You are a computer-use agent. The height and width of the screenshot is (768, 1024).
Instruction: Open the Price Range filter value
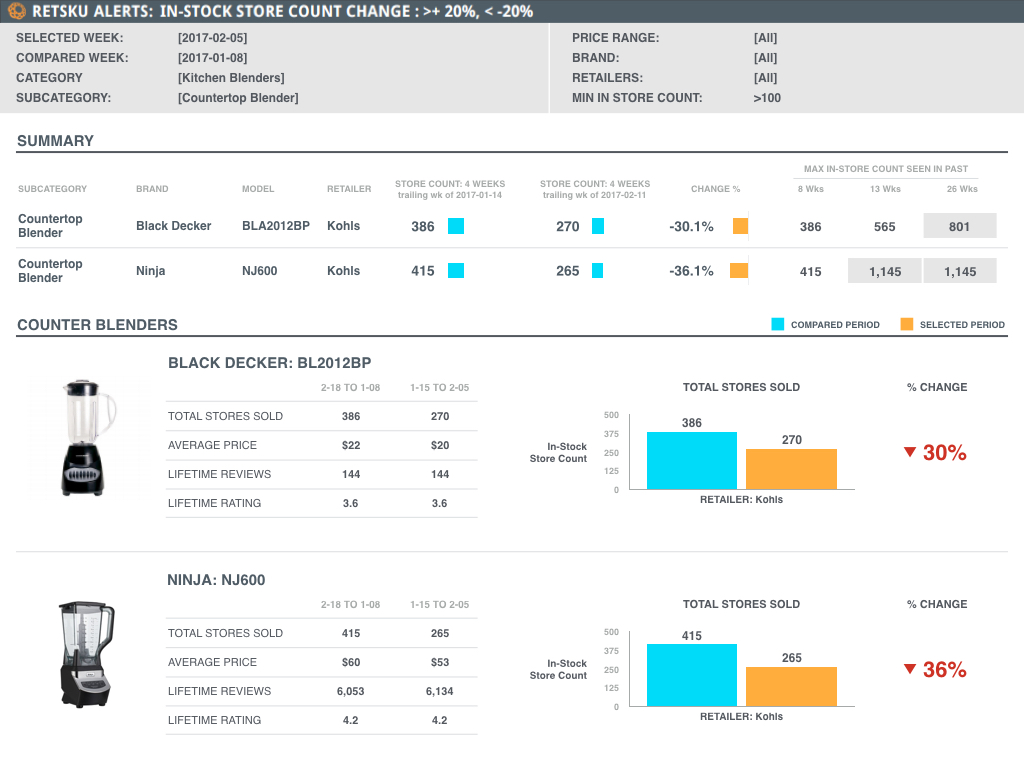click(x=765, y=38)
